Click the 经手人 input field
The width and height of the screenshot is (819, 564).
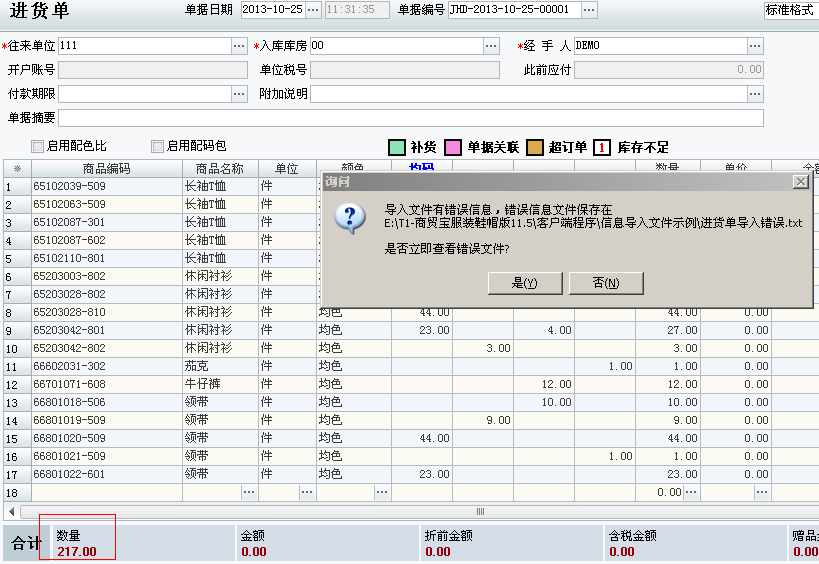coord(661,46)
